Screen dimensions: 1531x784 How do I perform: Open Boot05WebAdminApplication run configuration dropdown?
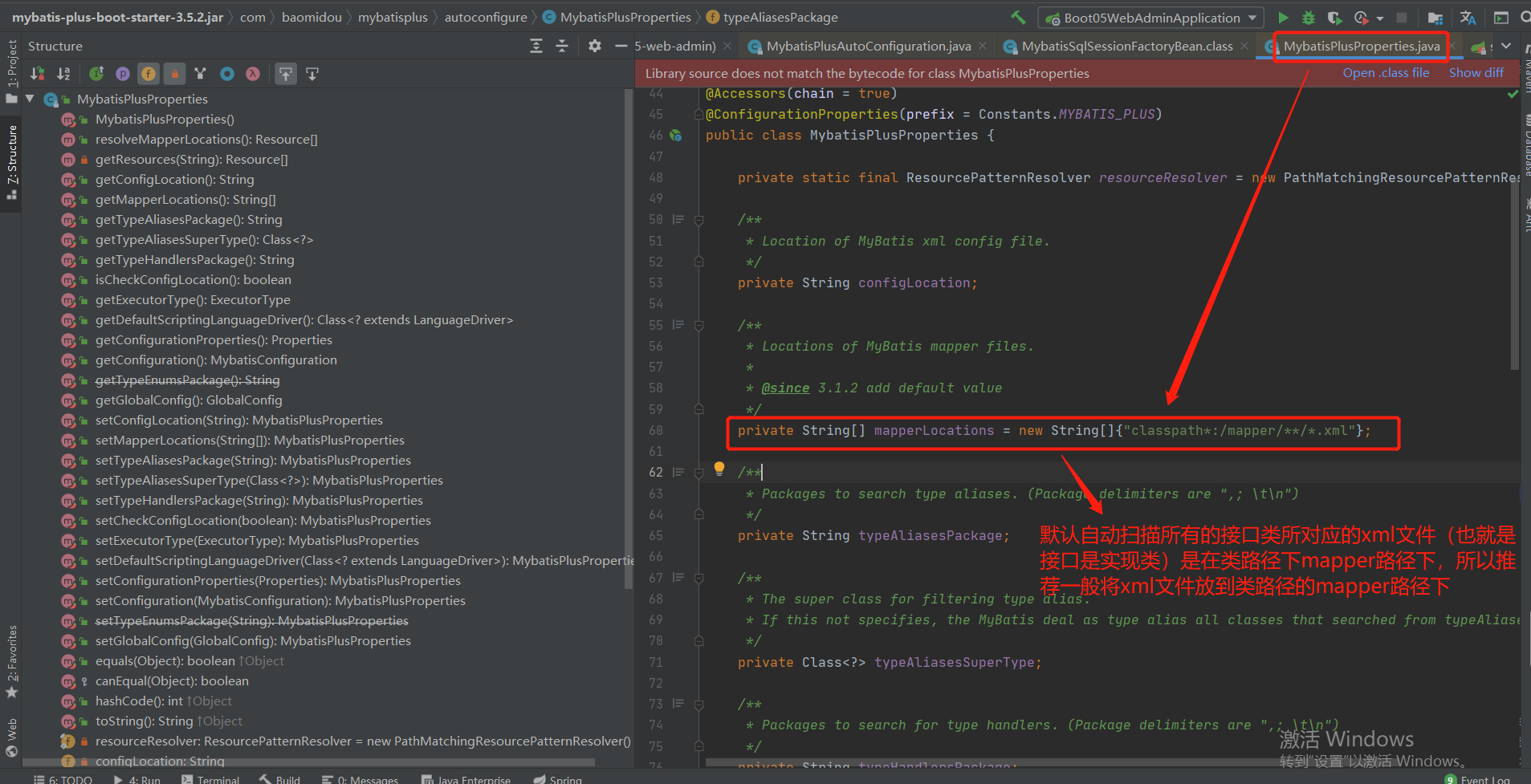pos(1150,18)
